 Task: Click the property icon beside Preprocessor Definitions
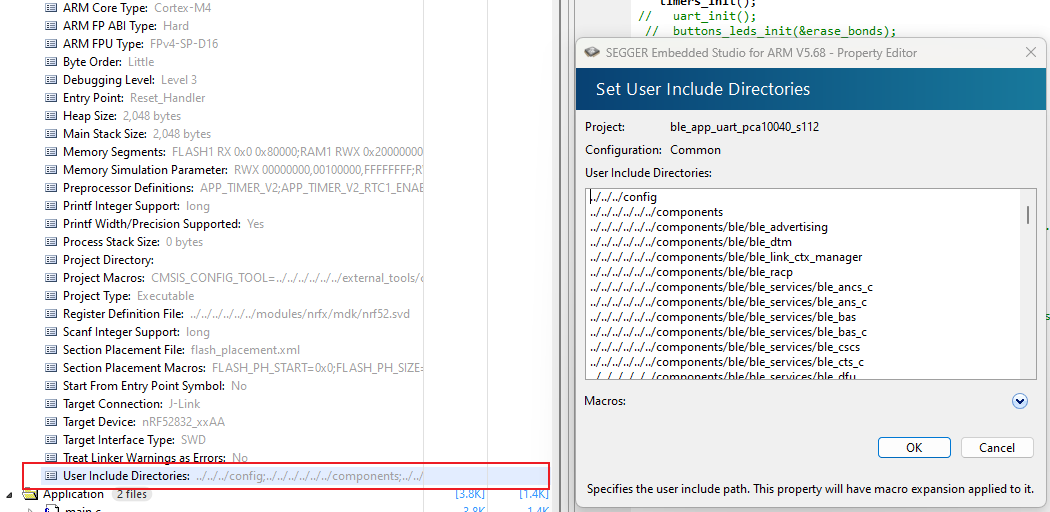[x=50, y=188]
